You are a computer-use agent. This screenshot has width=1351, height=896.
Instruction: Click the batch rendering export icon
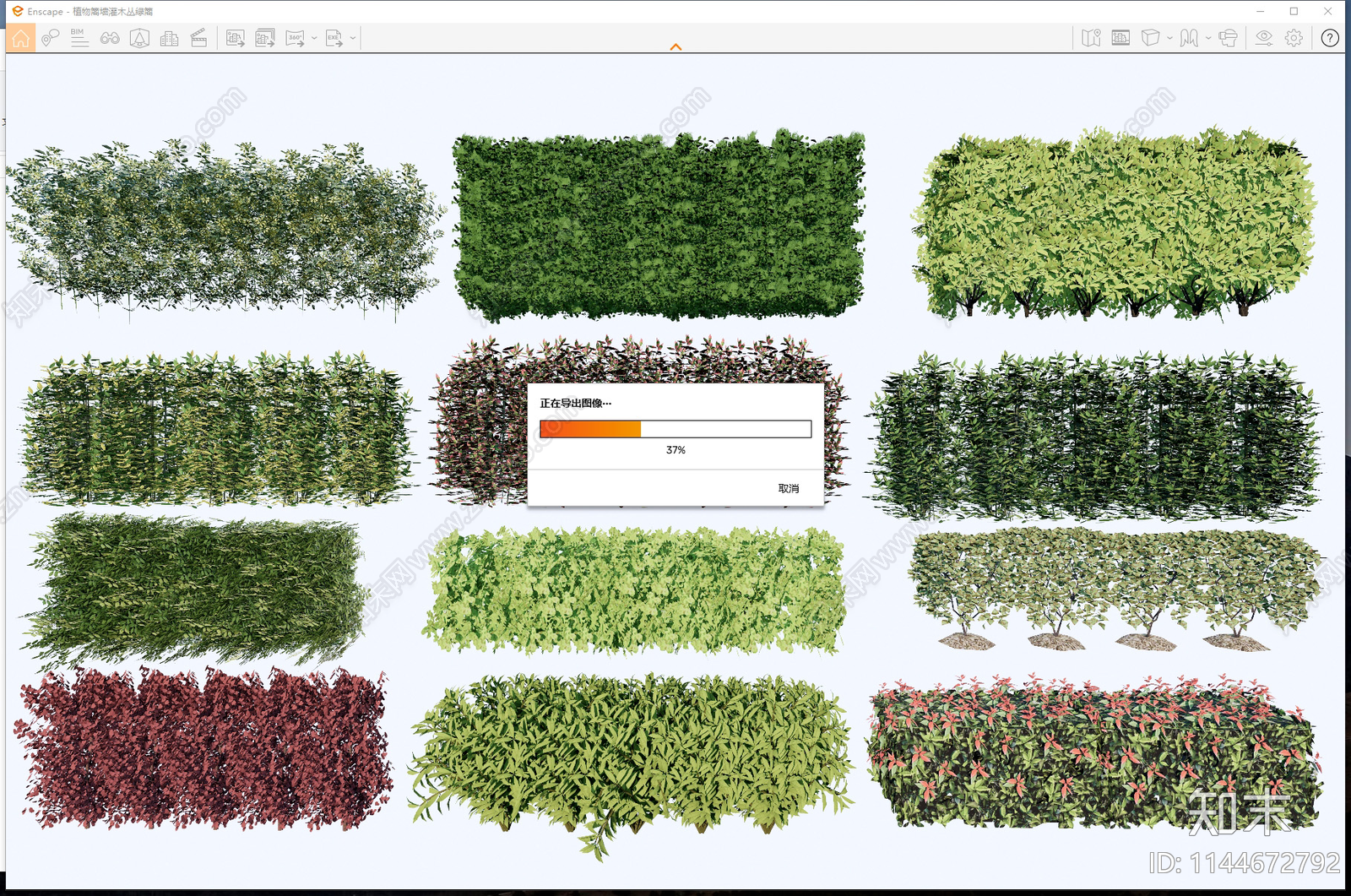[265, 38]
